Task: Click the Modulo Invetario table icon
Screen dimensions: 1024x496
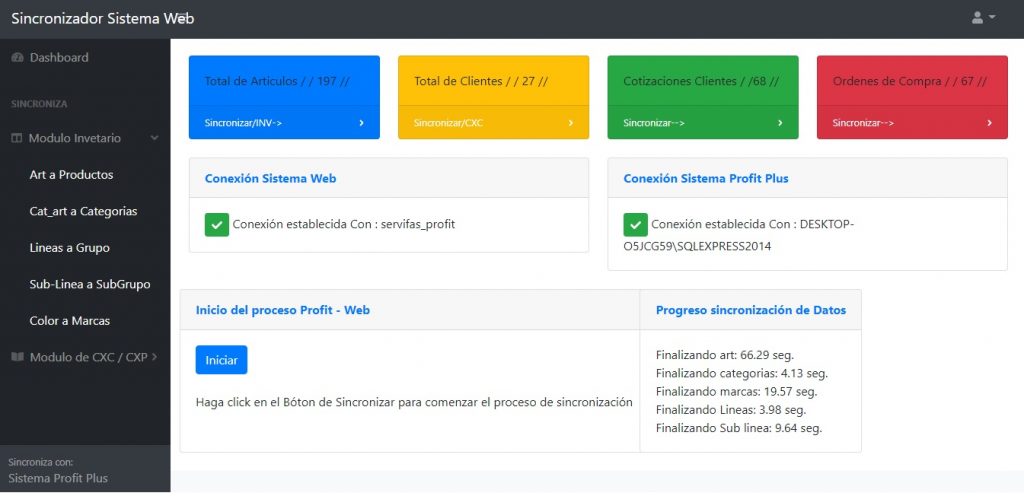Action: (x=16, y=138)
